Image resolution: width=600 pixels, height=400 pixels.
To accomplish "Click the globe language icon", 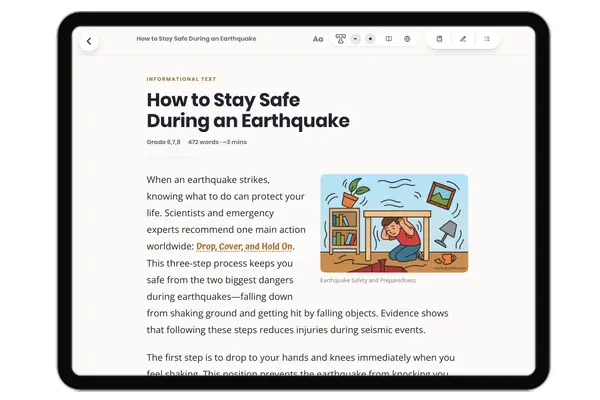I will (407, 39).
